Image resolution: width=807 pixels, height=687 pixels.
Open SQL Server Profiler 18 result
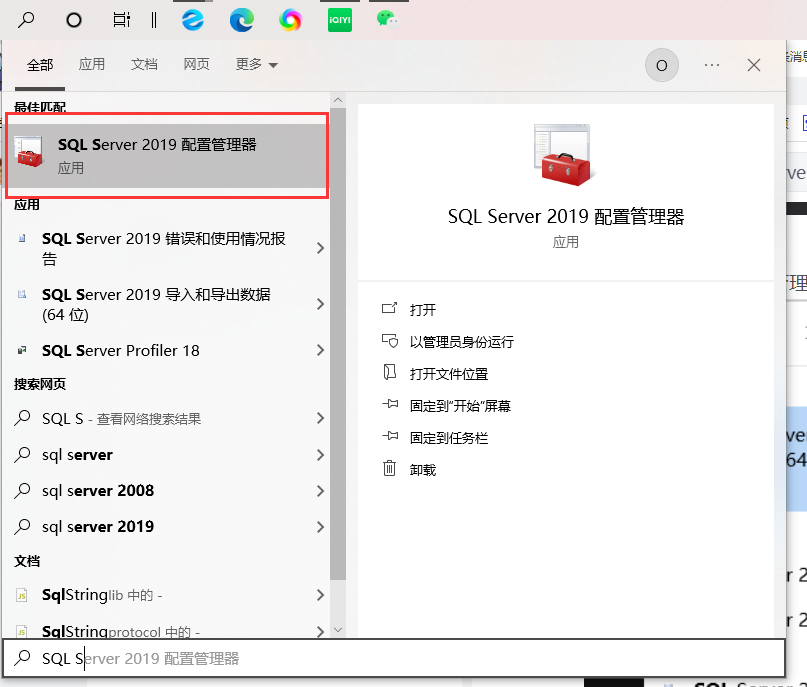164,350
